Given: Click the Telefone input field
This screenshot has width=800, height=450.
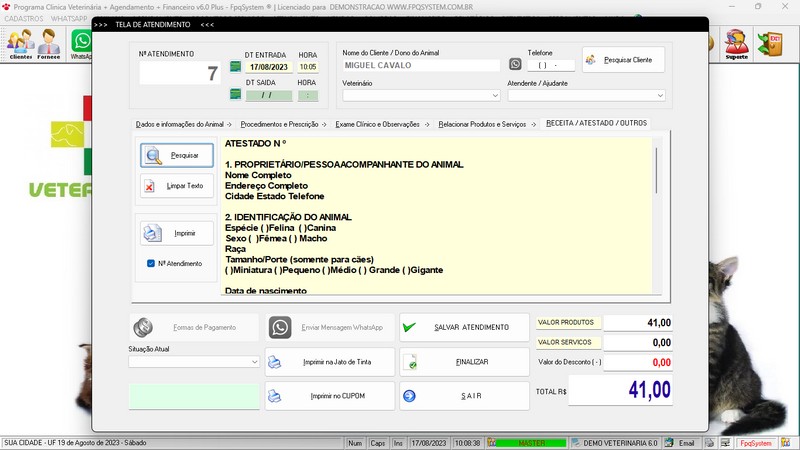Looking at the screenshot, I should click(x=550, y=65).
